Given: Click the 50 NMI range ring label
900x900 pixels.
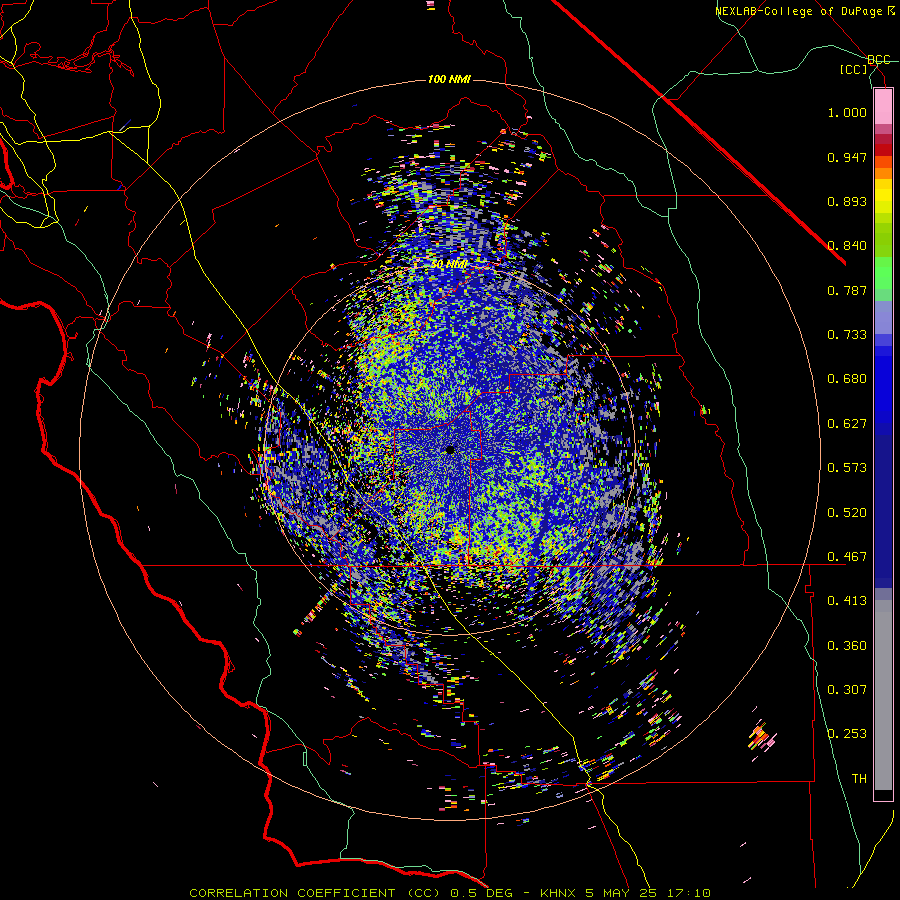Looking at the screenshot, I should pos(449,265).
